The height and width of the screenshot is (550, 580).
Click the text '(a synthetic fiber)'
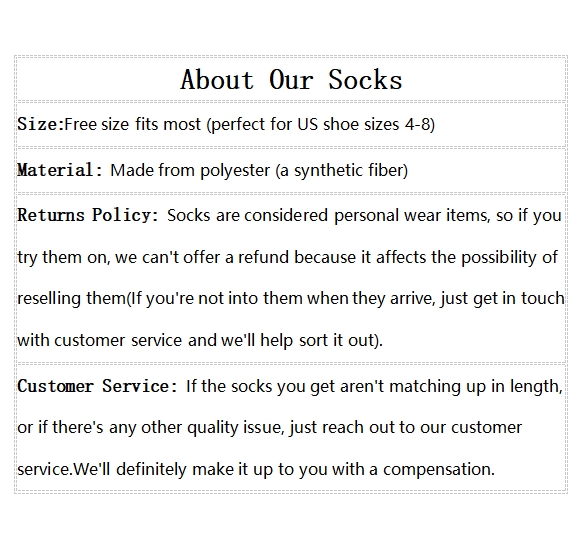click(341, 171)
